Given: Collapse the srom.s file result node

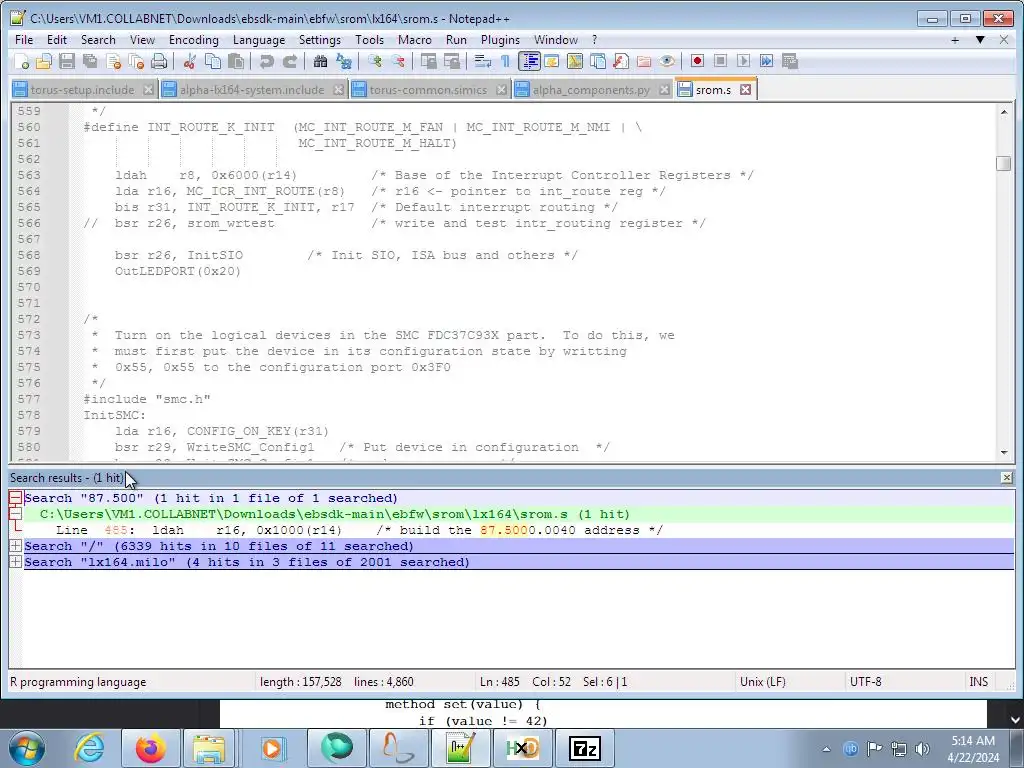Looking at the screenshot, I should [15, 514].
